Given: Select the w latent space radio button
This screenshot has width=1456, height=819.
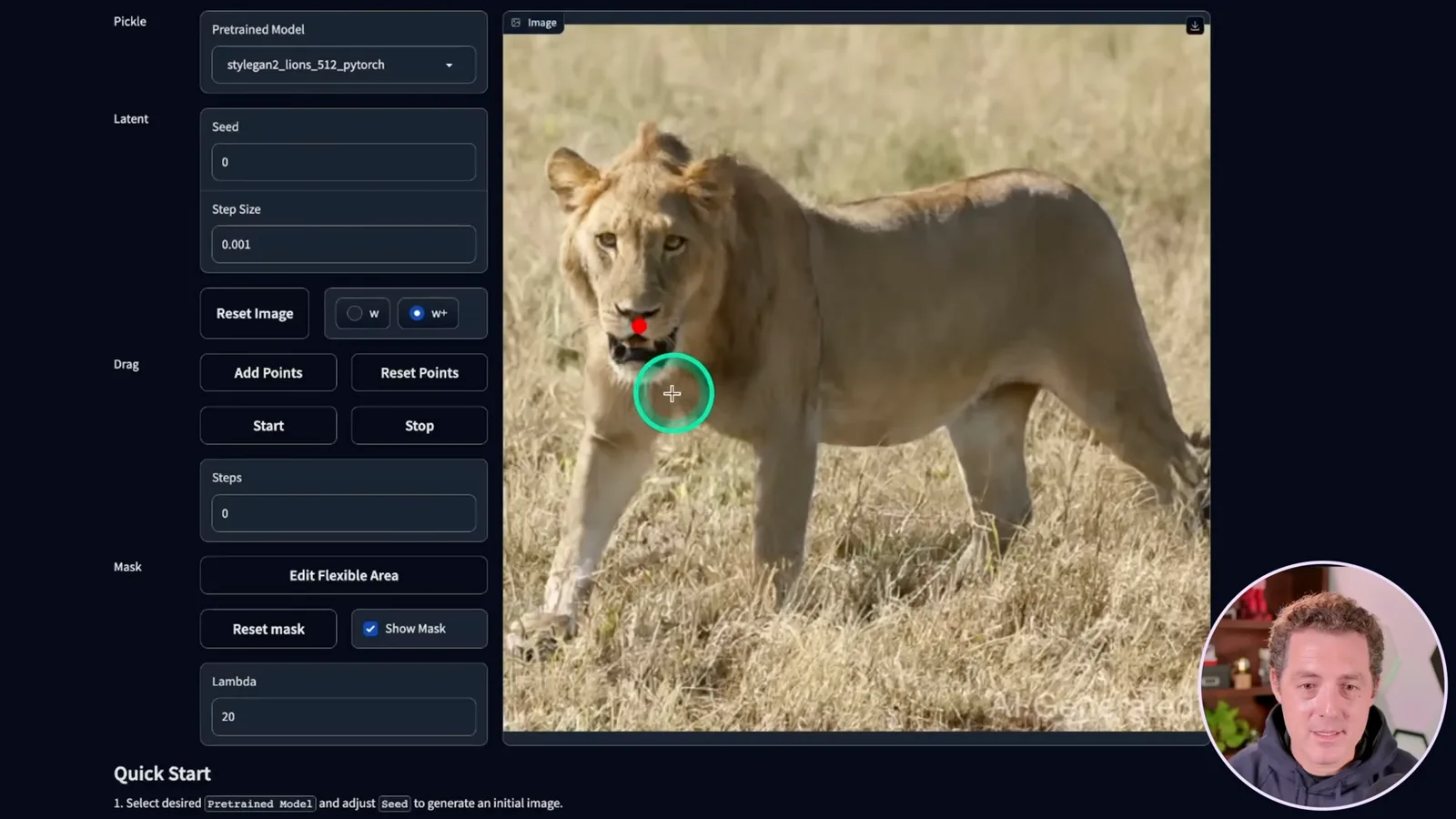Looking at the screenshot, I should [x=355, y=313].
